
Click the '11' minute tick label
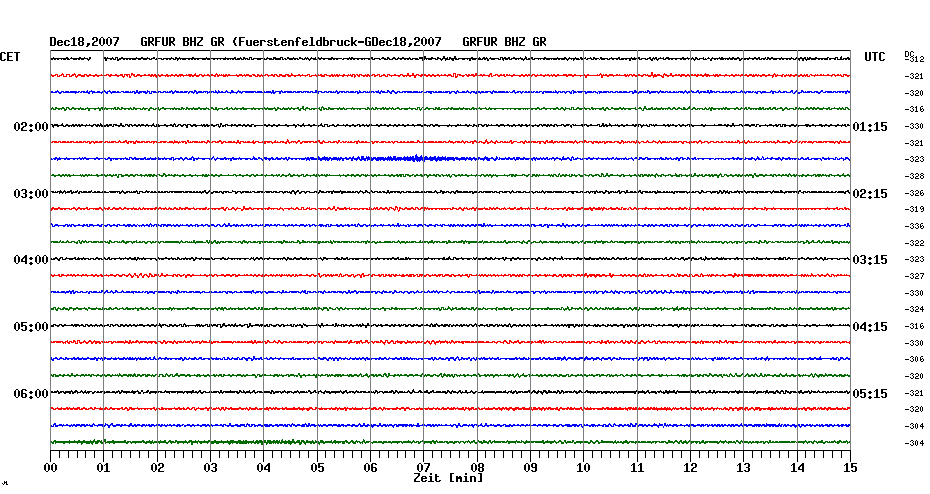[x=637, y=467]
